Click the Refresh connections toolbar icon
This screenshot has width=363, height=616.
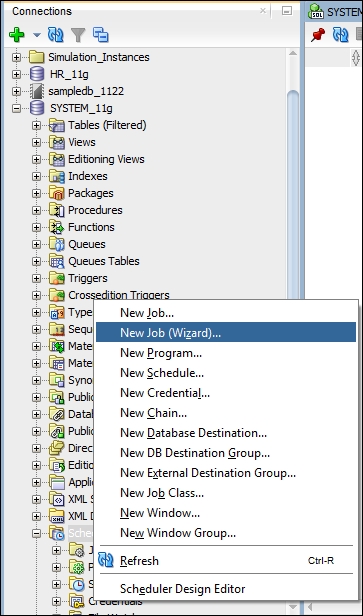tap(55, 35)
